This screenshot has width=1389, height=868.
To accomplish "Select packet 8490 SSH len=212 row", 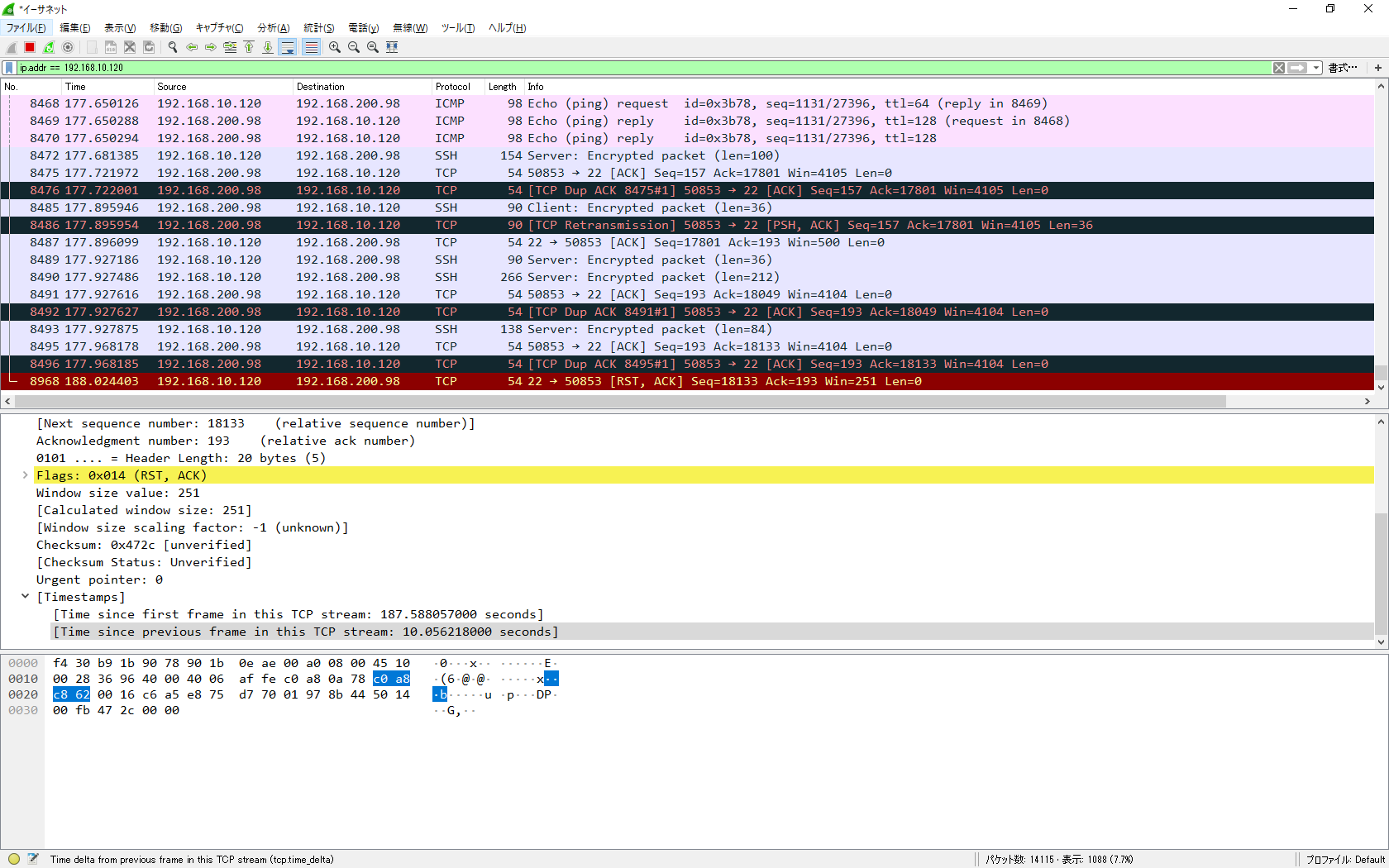I will click(688, 277).
